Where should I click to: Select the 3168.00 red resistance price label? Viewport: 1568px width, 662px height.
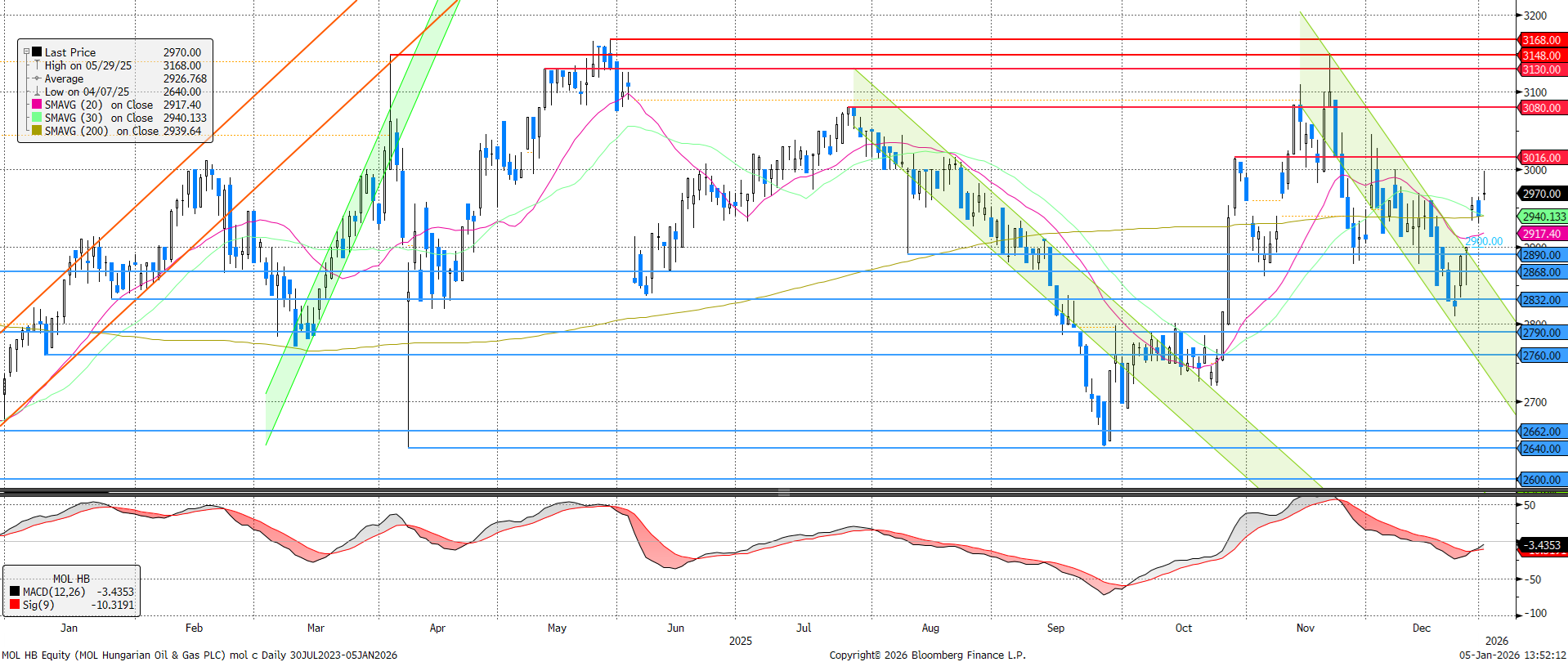[x=1541, y=40]
